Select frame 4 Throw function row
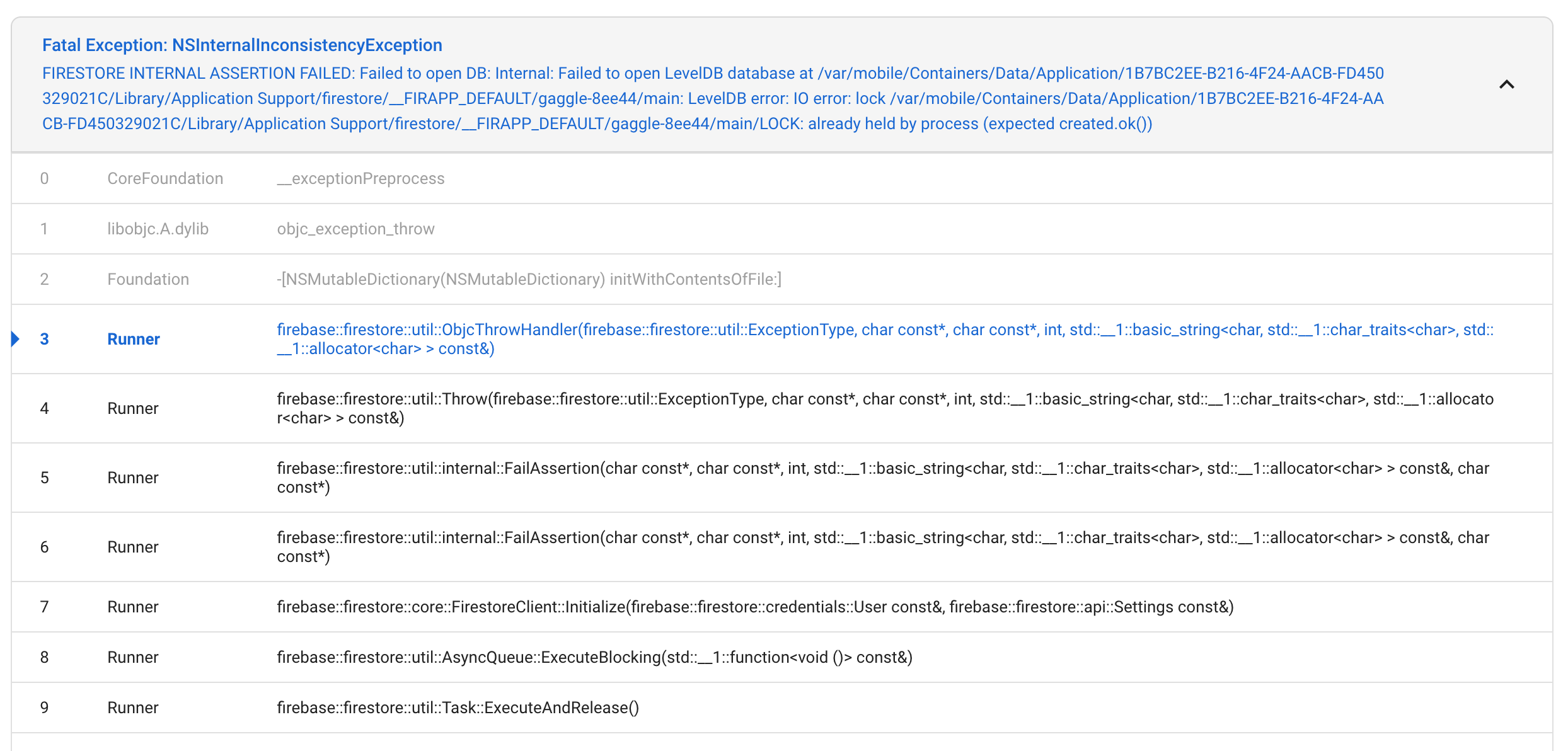This screenshot has height=751, width=1568. coord(756,408)
